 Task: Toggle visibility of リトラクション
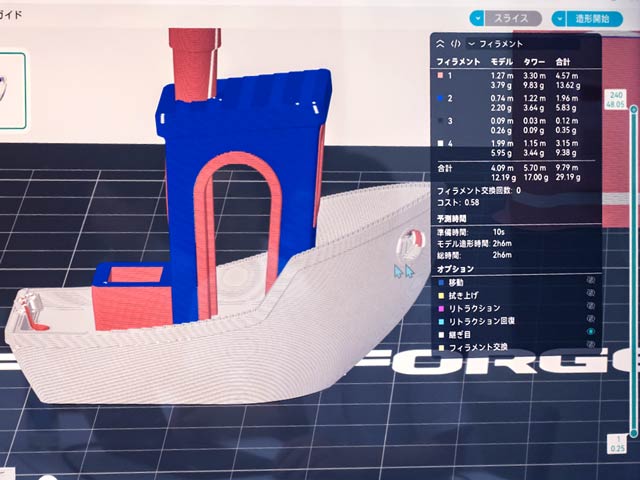[590, 305]
